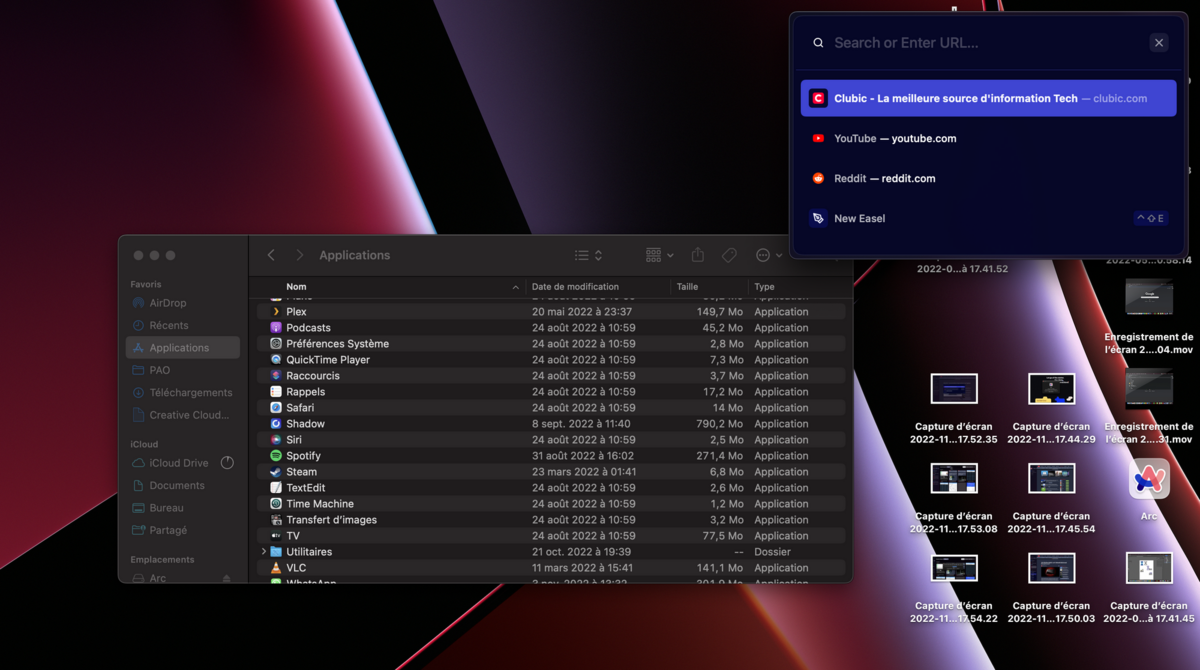The width and height of the screenshot is (1200, 670).
Task: Open the Reddit suggestion in Arc
Action: click(x=988, y=178)
